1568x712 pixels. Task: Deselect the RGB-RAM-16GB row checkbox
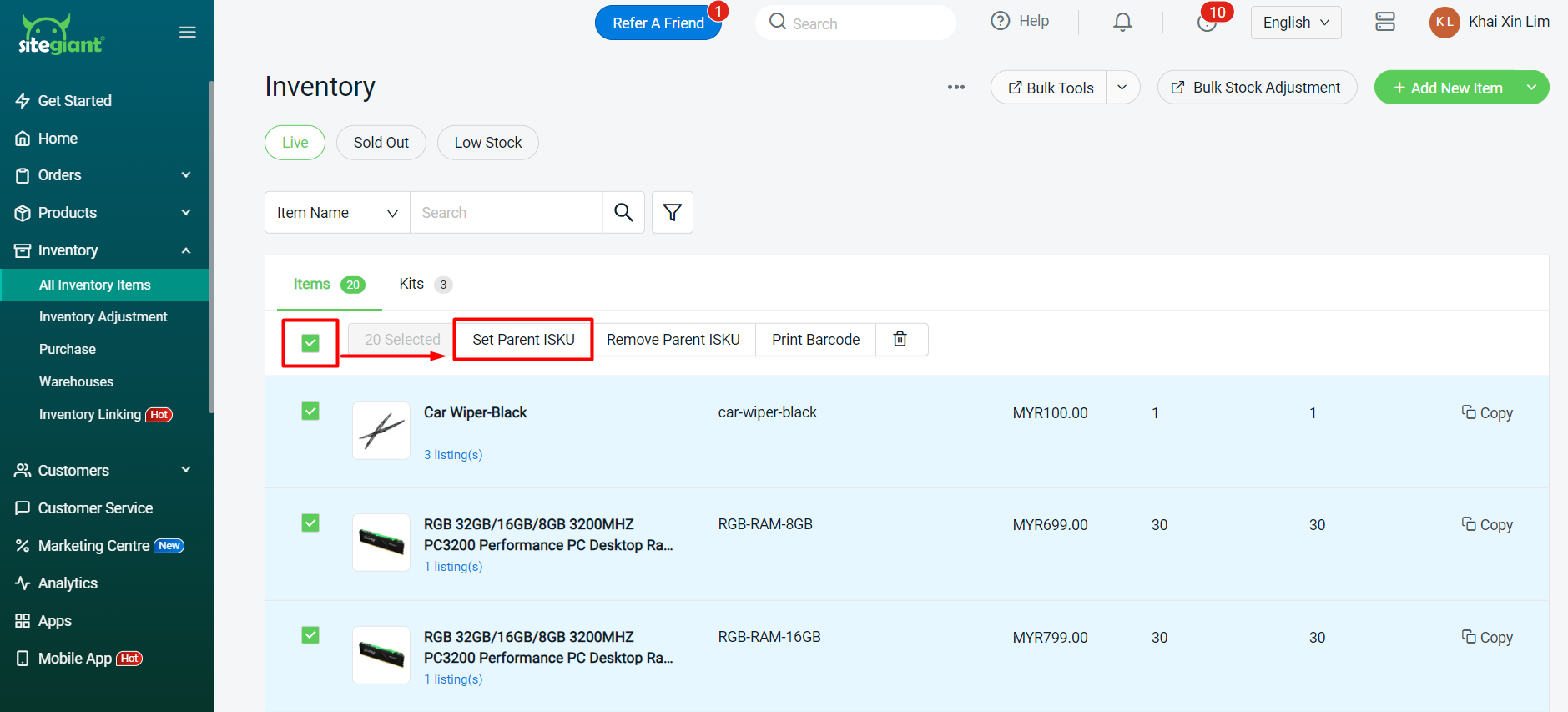pos(310,636)
